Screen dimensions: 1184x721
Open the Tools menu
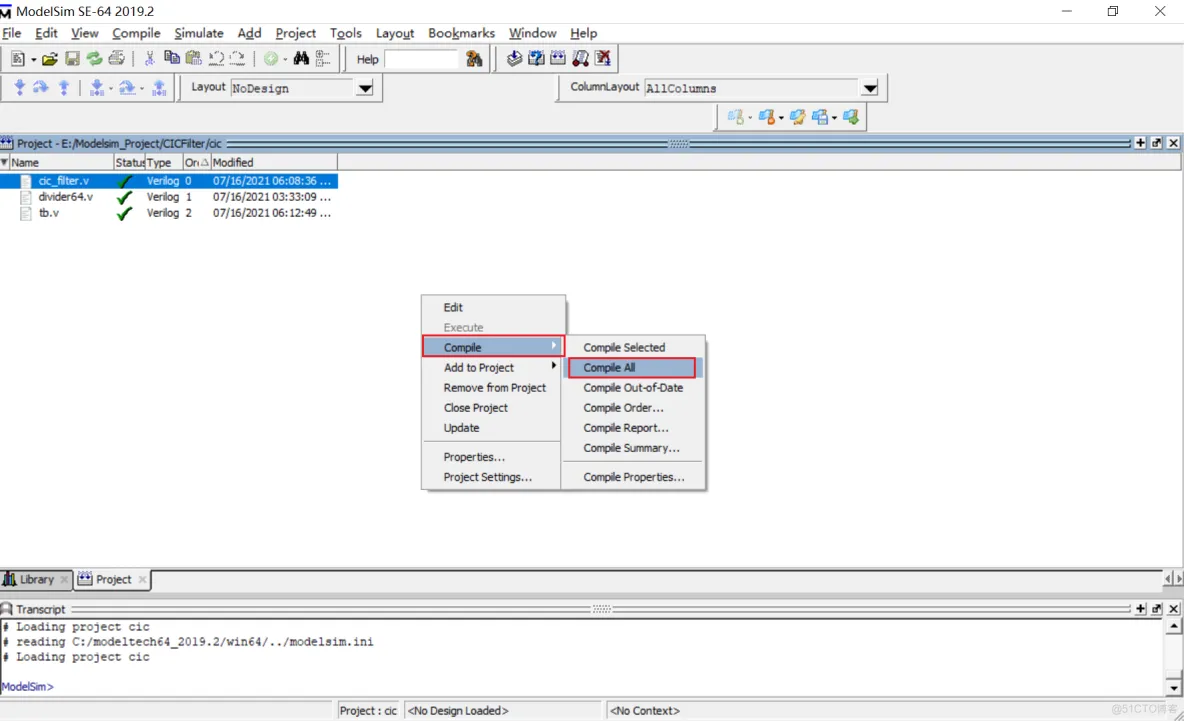tap(345, 33)
